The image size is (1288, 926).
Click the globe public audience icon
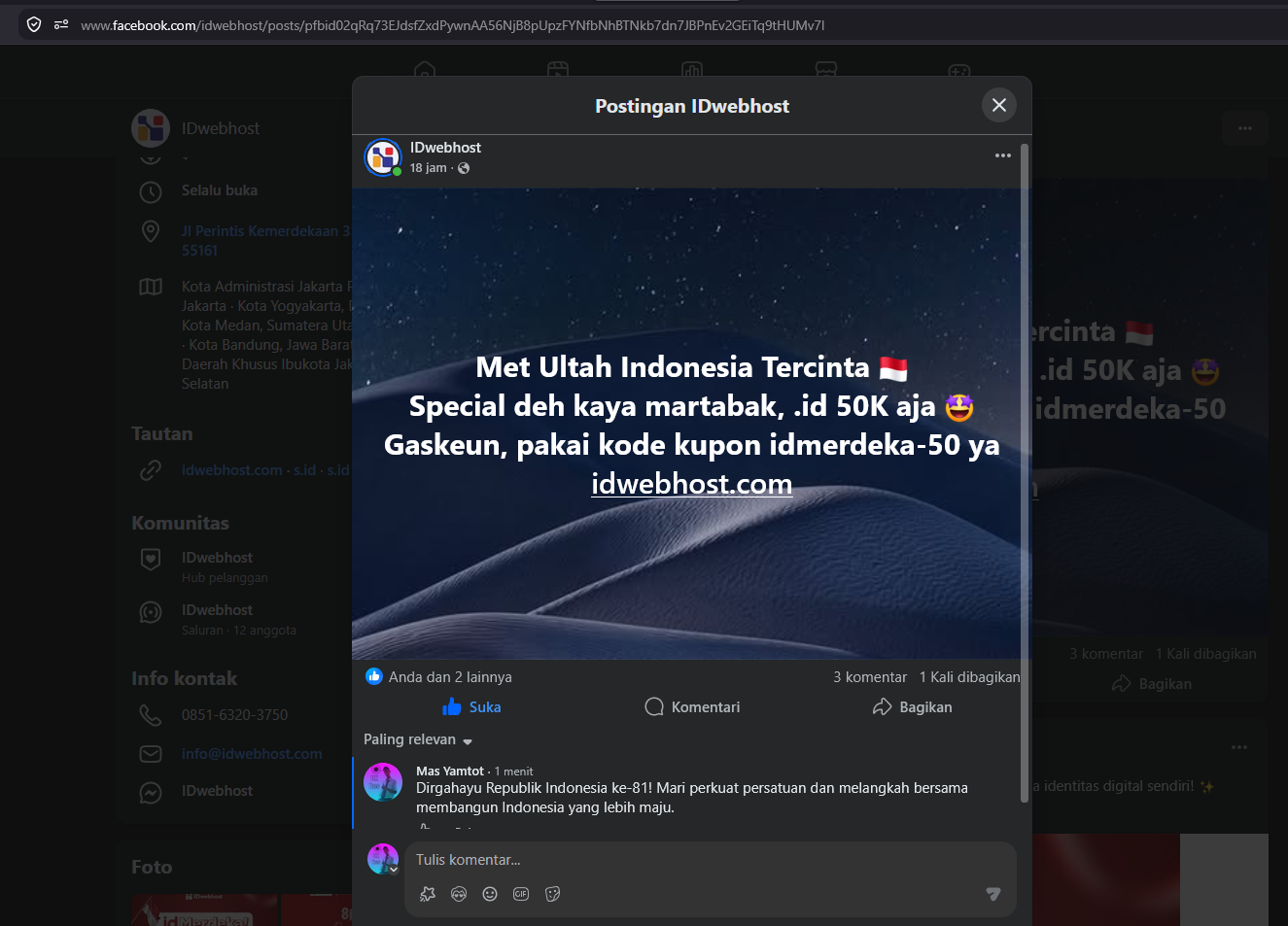(x=464, y=168)
